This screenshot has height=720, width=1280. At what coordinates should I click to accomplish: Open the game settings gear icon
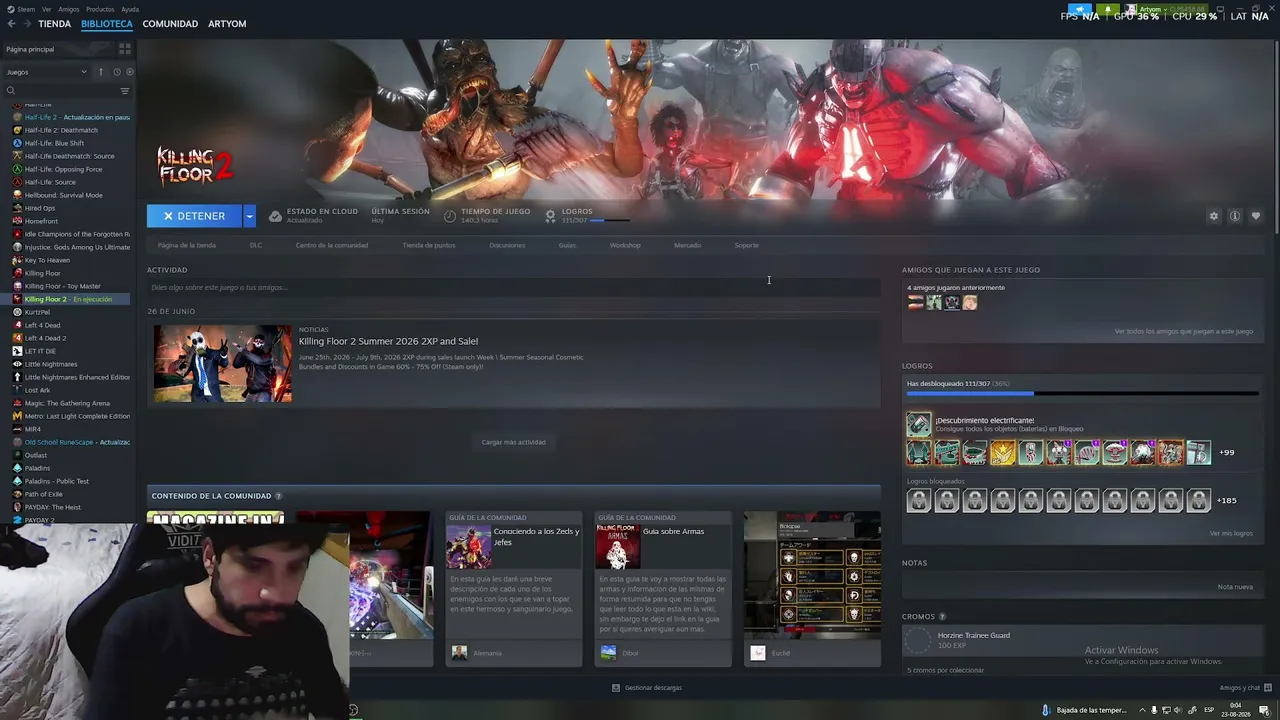(1214, 216)
